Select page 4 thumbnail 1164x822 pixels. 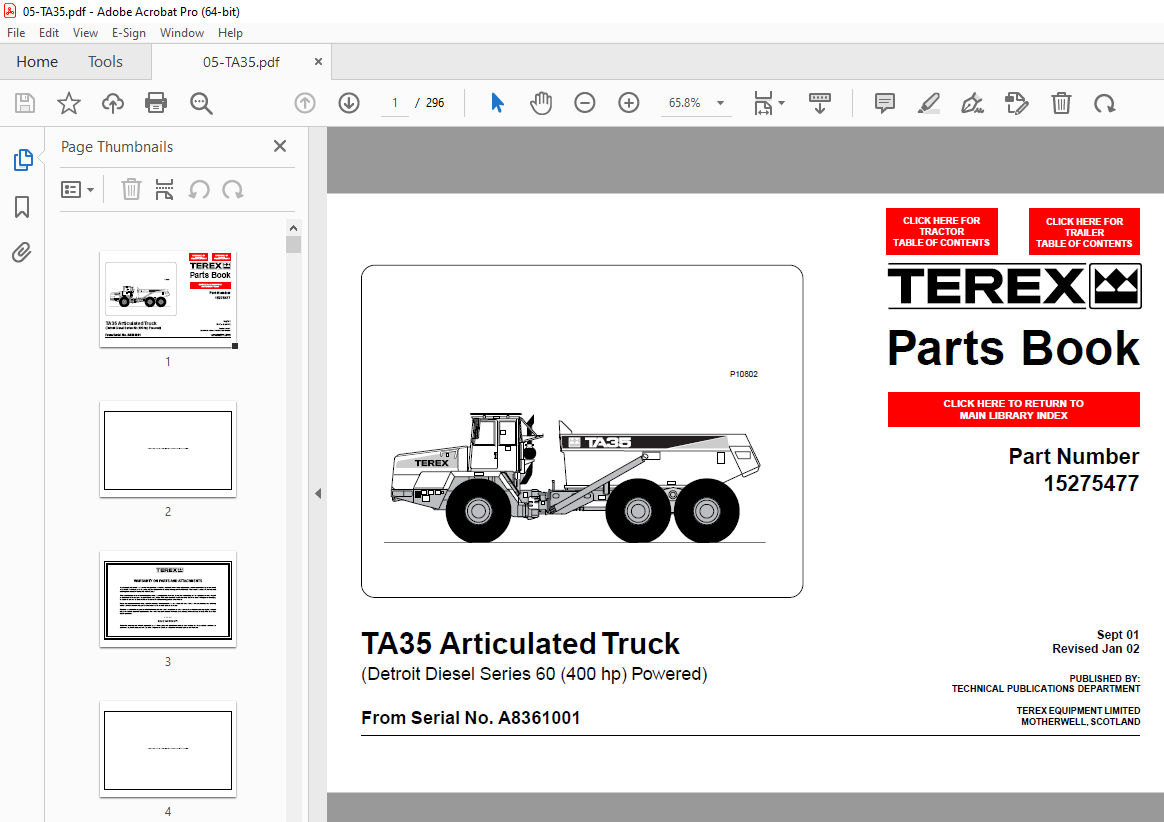[x=169, y=749]
